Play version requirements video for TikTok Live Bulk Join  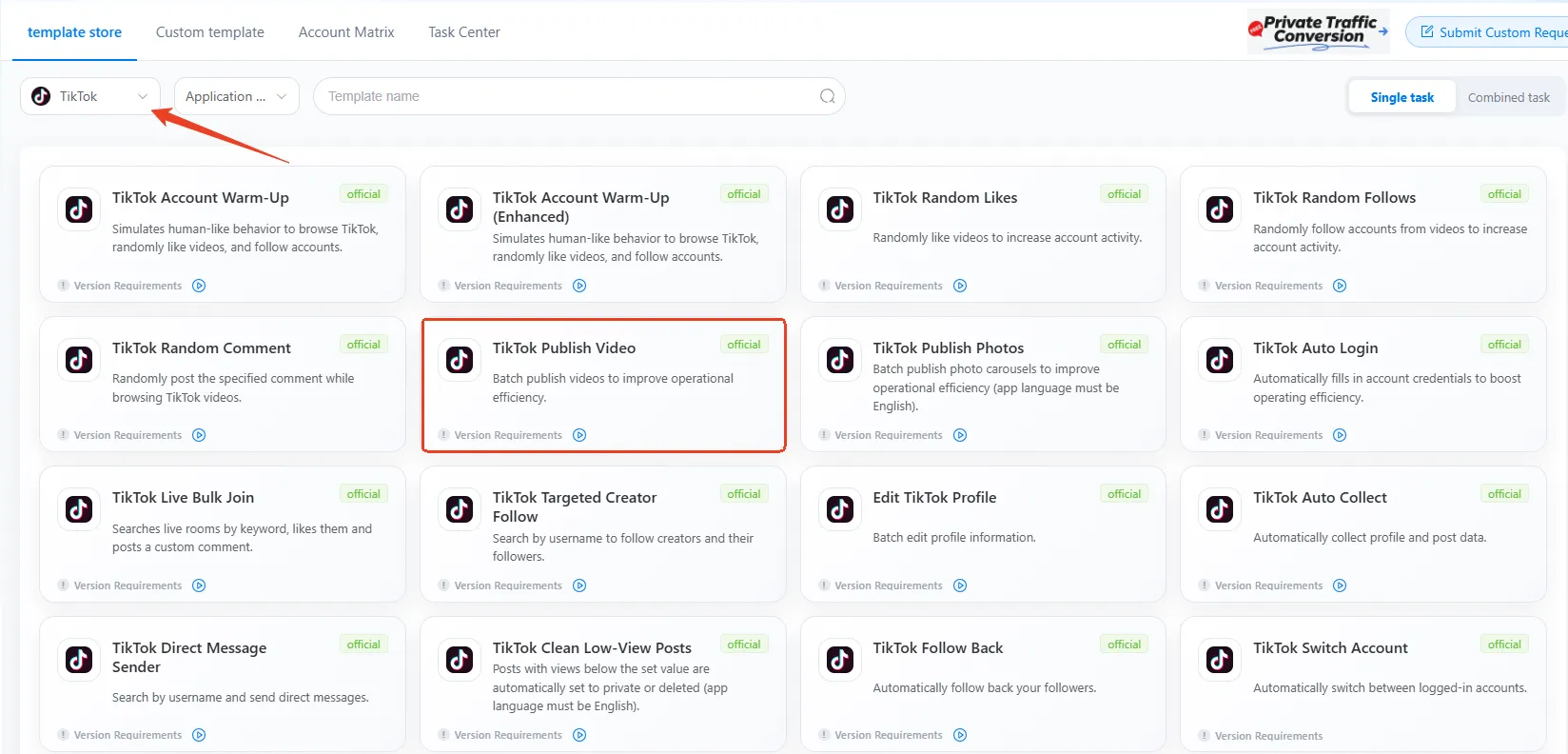[x=199, y=585]
